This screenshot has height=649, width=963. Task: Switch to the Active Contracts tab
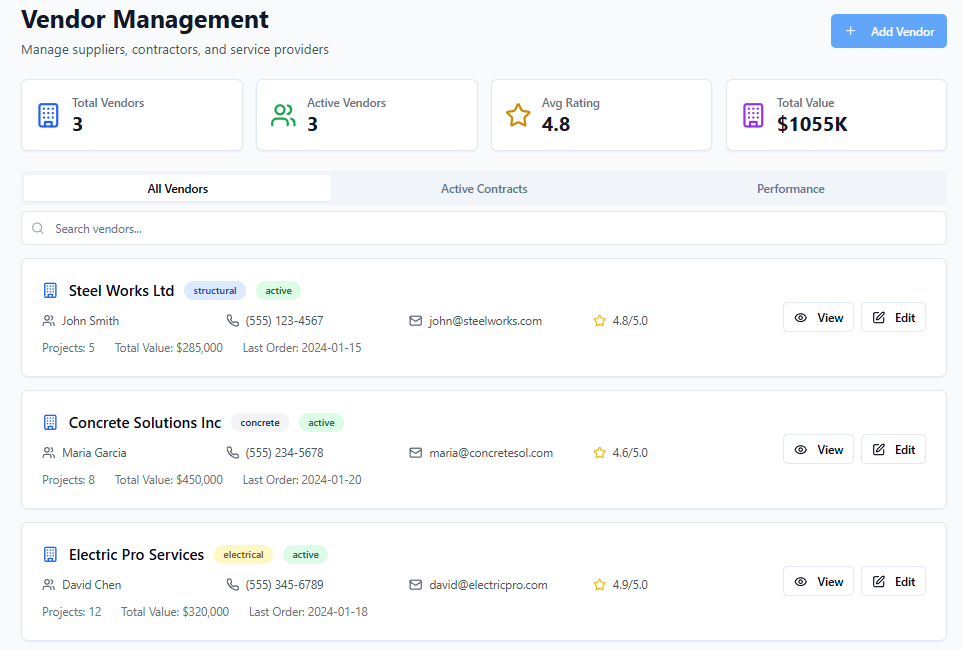click(484, 188)
